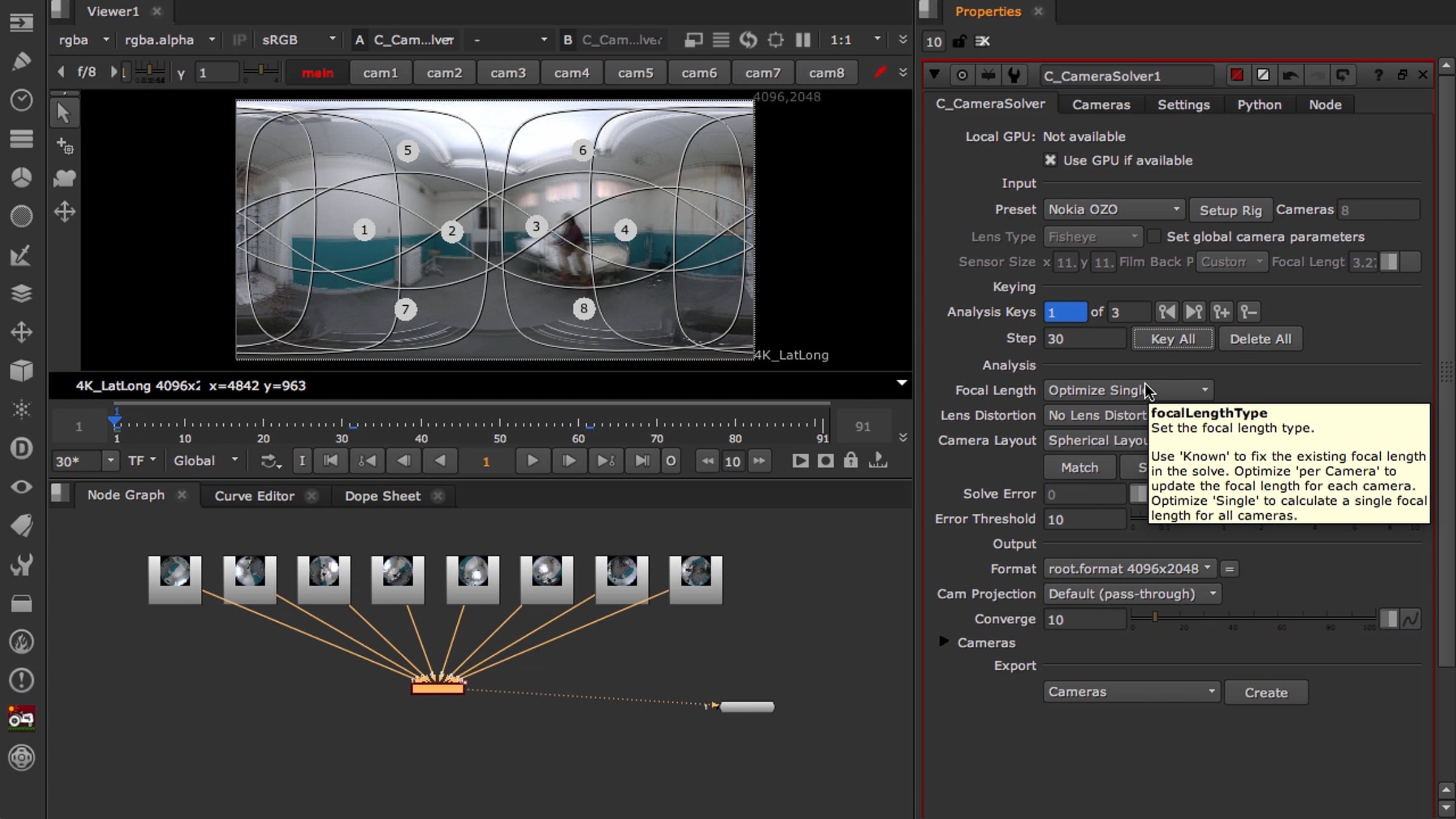Screen dimensions: 1456x819
Task: Switch to the Settings tab
Action: point(1183,104)
